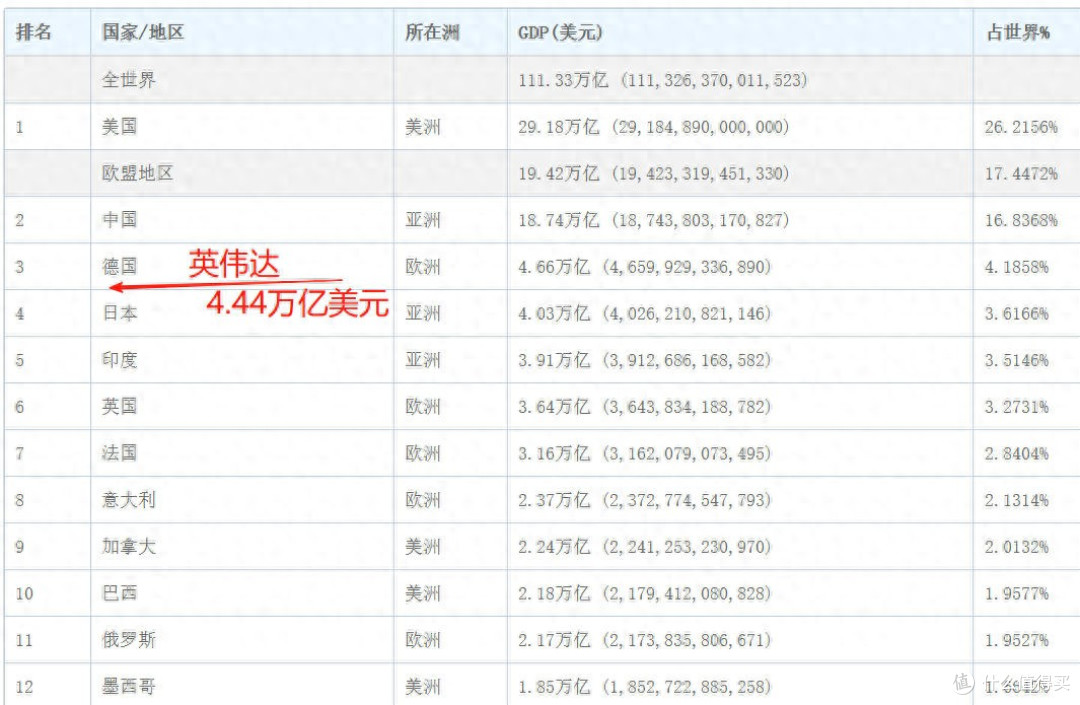This screenshot has width=1080, height=705.
Task: Select the 德国 country cell
Action: tap(120, 266)
